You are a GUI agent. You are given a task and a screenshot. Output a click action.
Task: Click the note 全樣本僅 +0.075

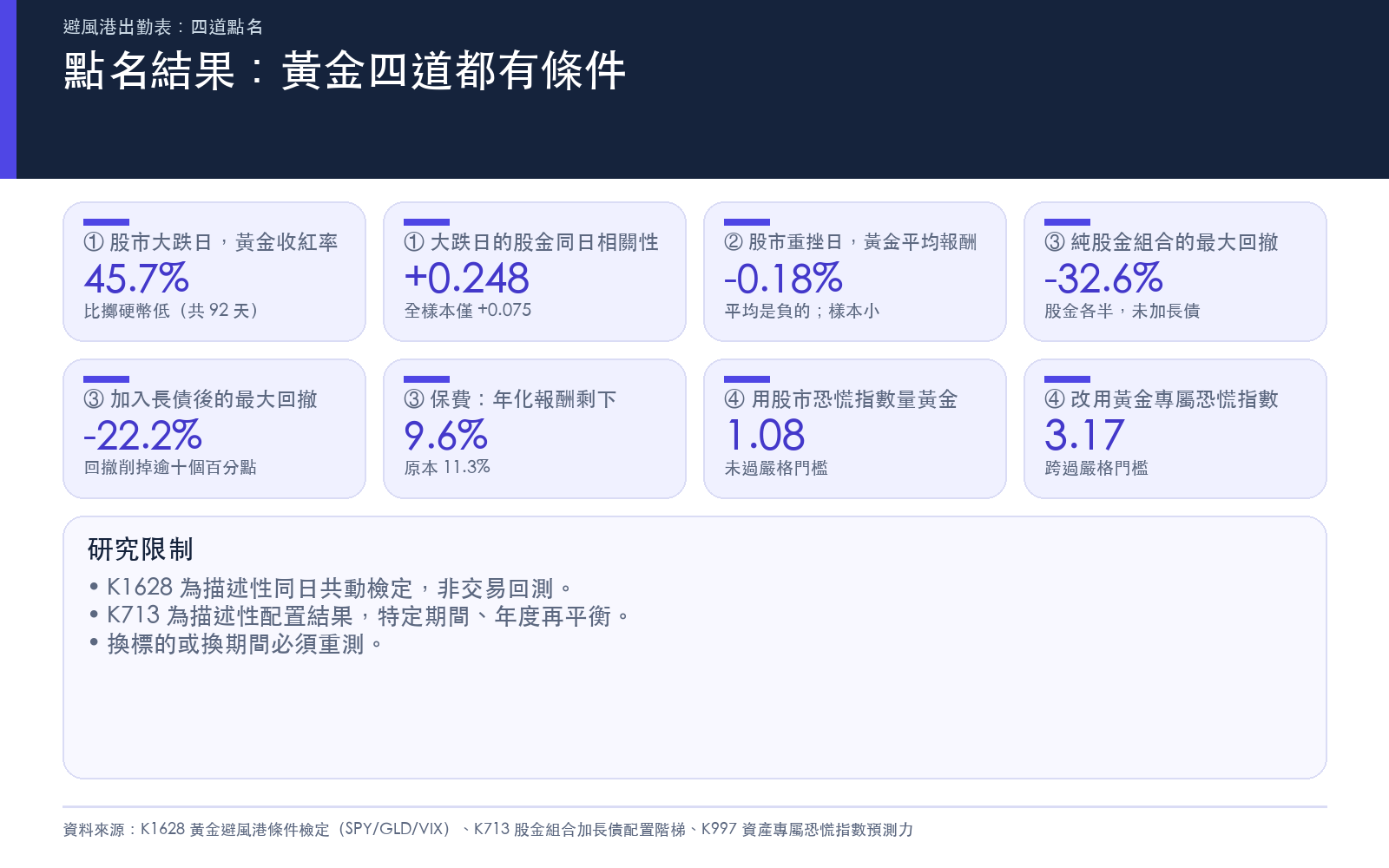coord(468,311)
